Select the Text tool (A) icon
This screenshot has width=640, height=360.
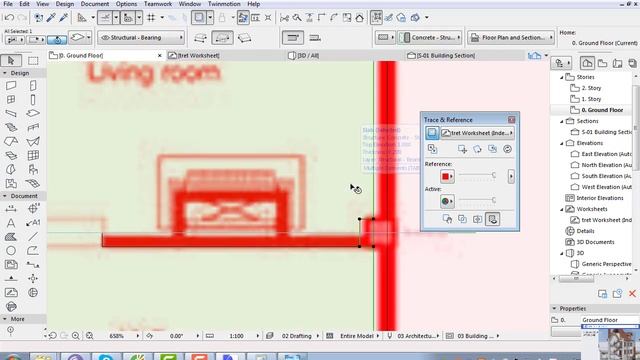11,223
